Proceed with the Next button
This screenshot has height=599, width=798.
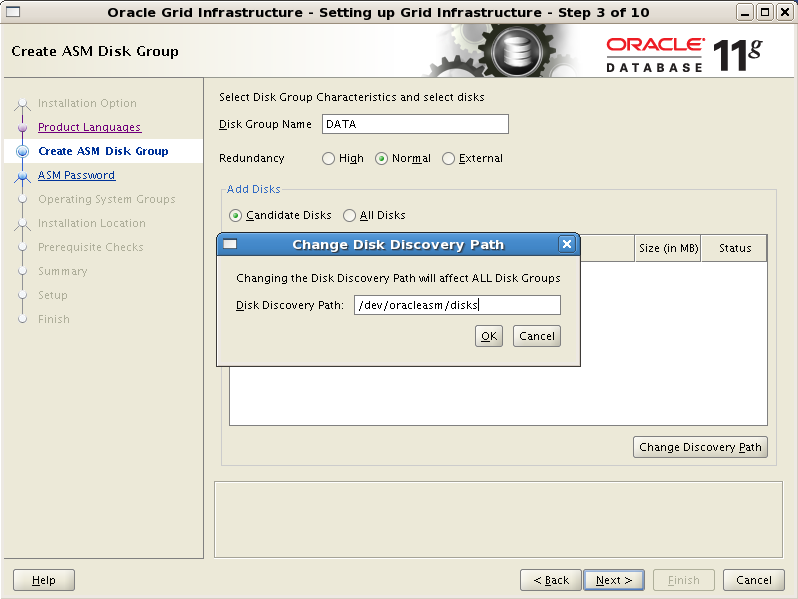click(614, 580)
